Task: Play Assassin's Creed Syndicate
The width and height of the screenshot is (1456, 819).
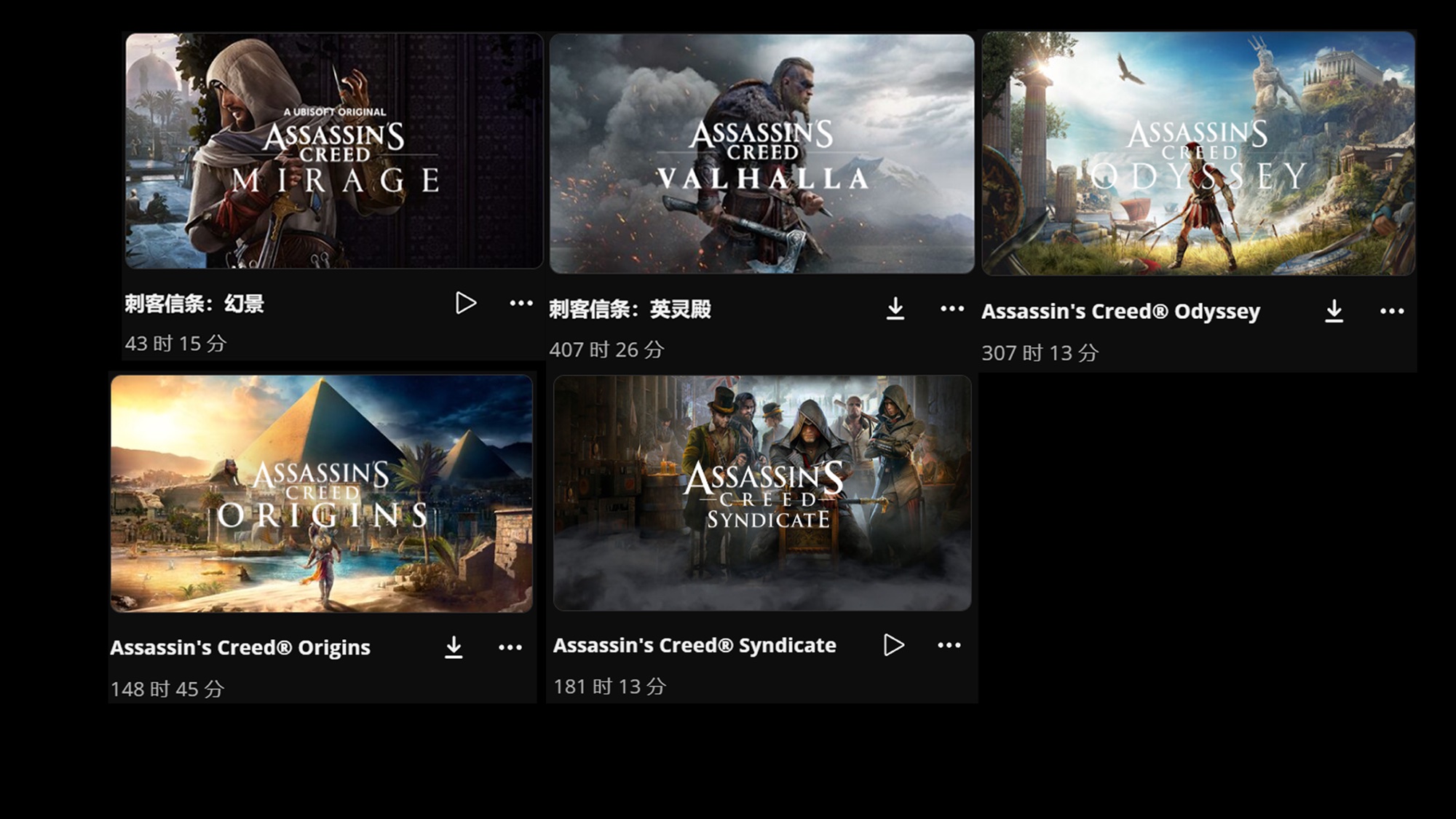Action: (x=894, y=645)
